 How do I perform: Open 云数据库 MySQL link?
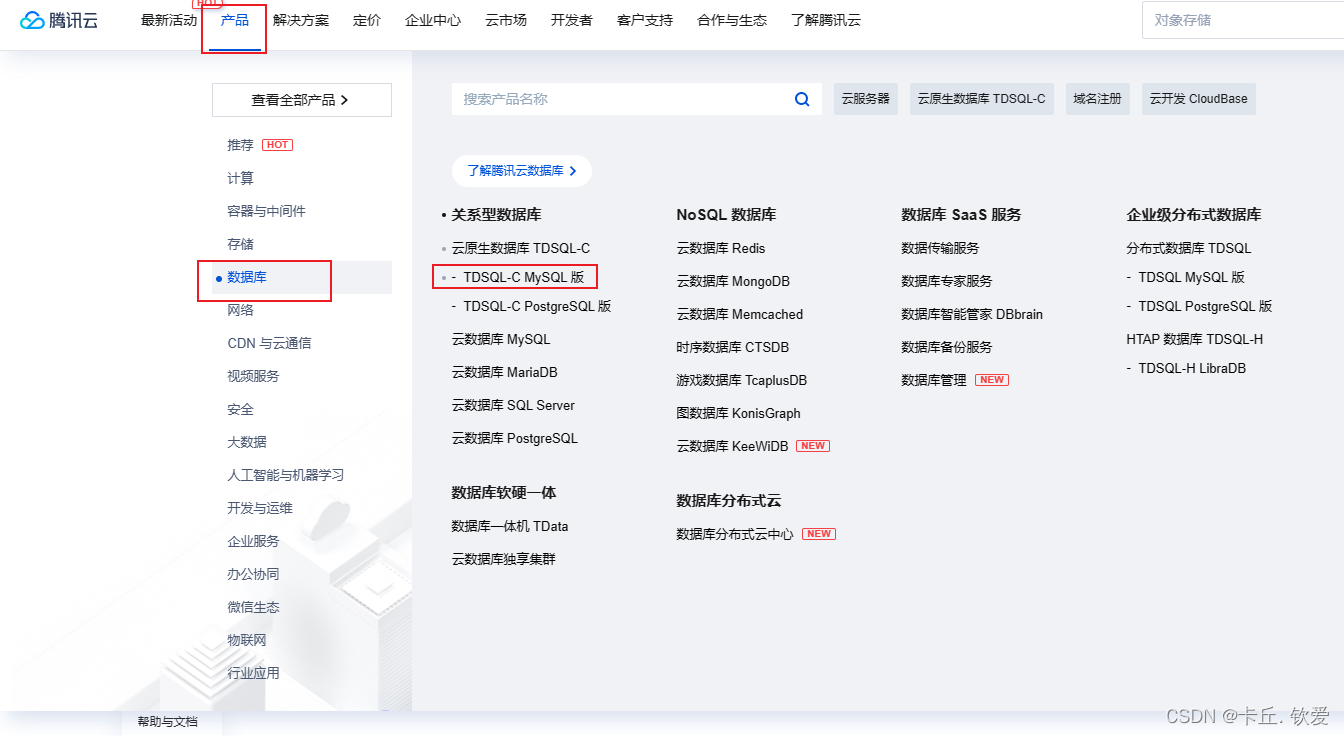pyautogui.click(x=501, y=339)
